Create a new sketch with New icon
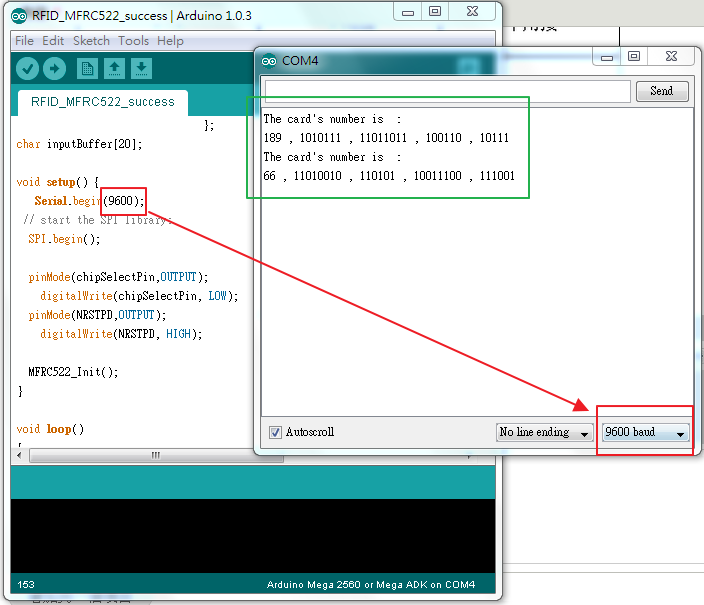Image resolution: width=704 pixels, height=605 pixels. tap(87, 69)
